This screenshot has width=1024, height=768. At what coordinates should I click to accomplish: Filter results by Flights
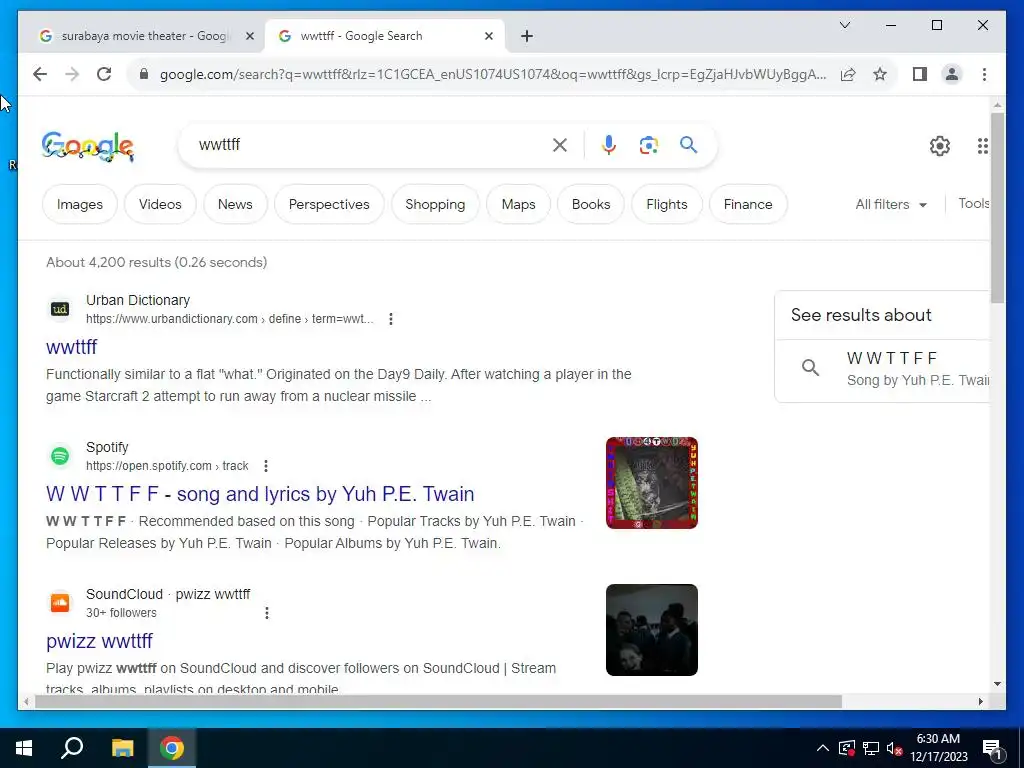click(667, 204)
